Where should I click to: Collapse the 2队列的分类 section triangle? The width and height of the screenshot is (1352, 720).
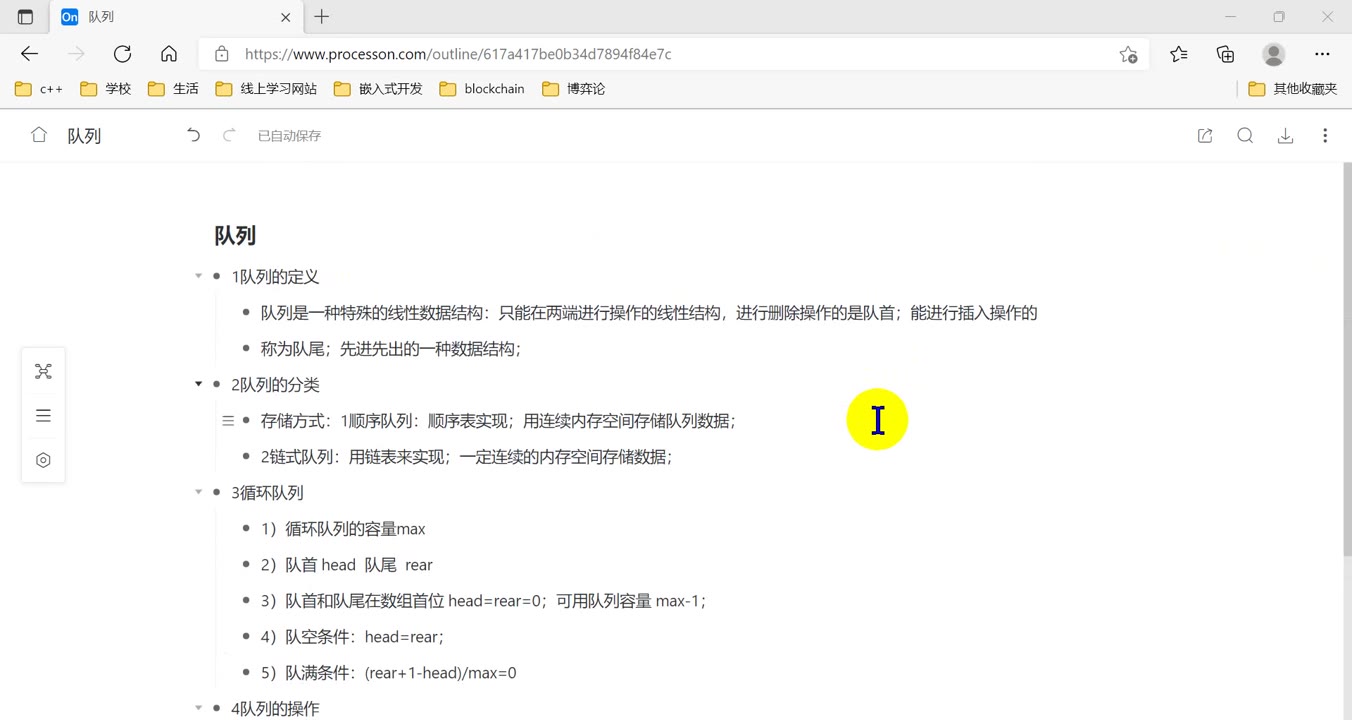click(x=198, y=384)
